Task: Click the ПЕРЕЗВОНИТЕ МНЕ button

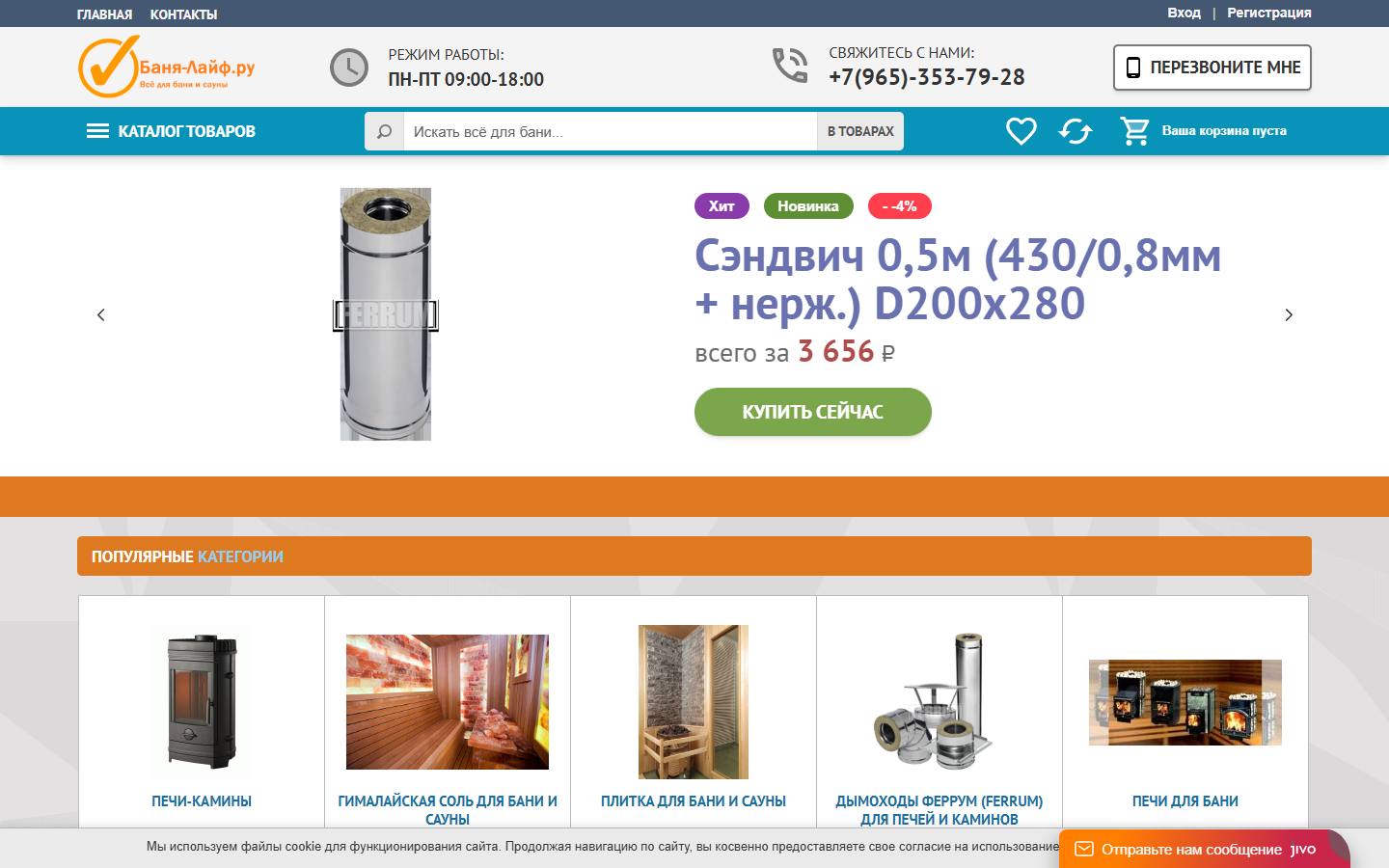Action: pos(1212,68)
